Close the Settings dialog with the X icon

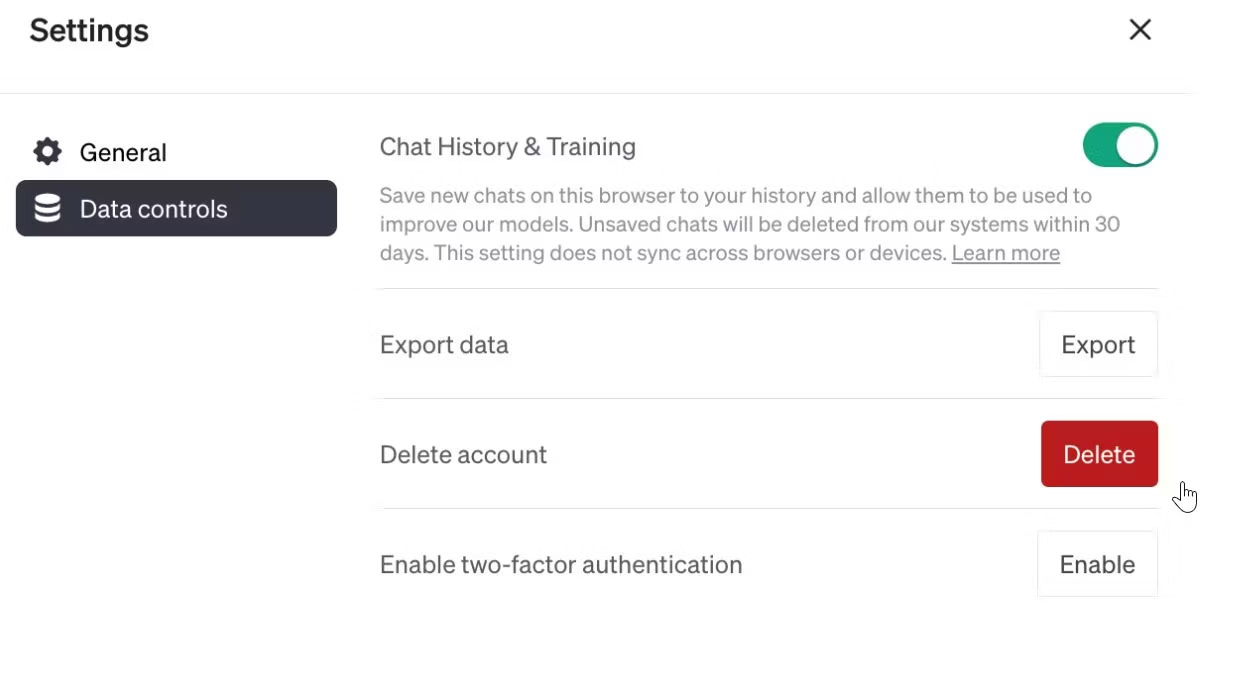pos(1140,30)
